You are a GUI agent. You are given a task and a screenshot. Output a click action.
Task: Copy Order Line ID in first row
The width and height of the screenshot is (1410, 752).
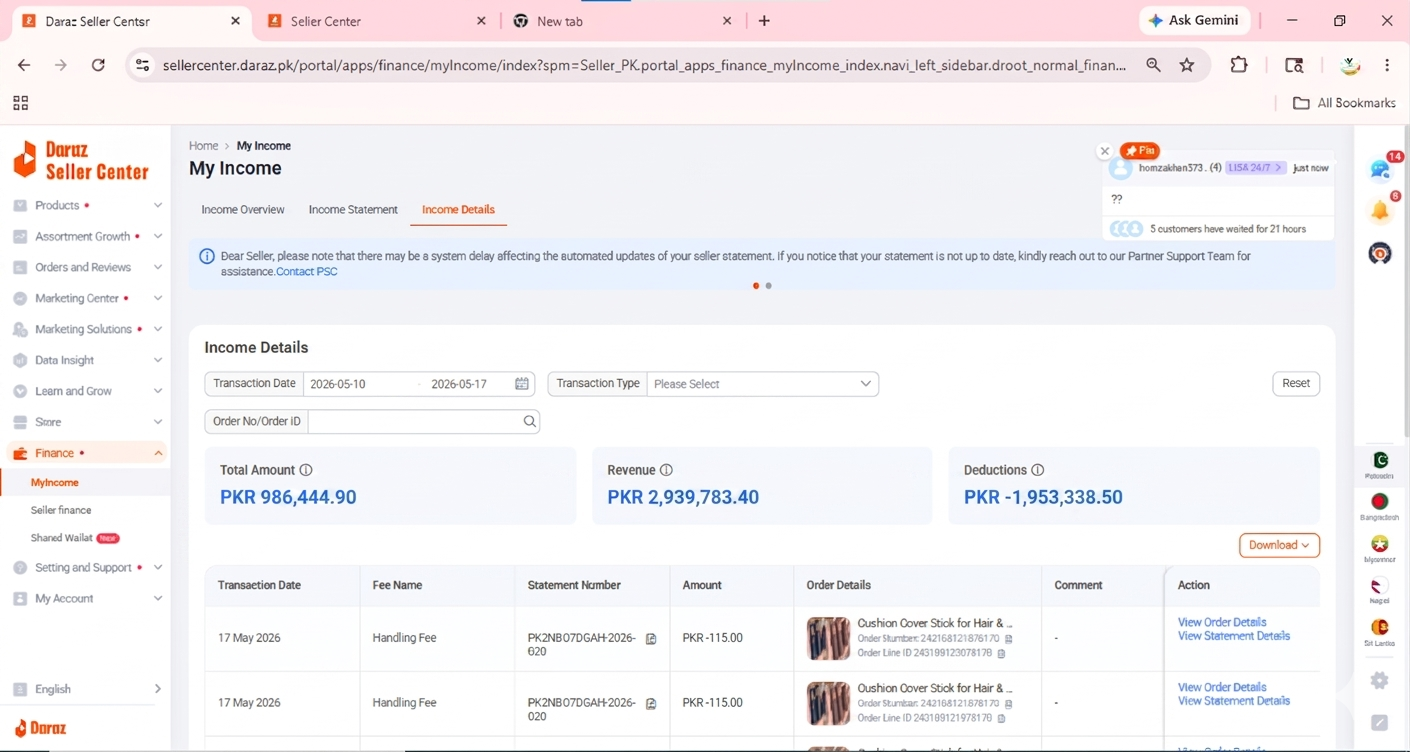tap(1001, 653)
